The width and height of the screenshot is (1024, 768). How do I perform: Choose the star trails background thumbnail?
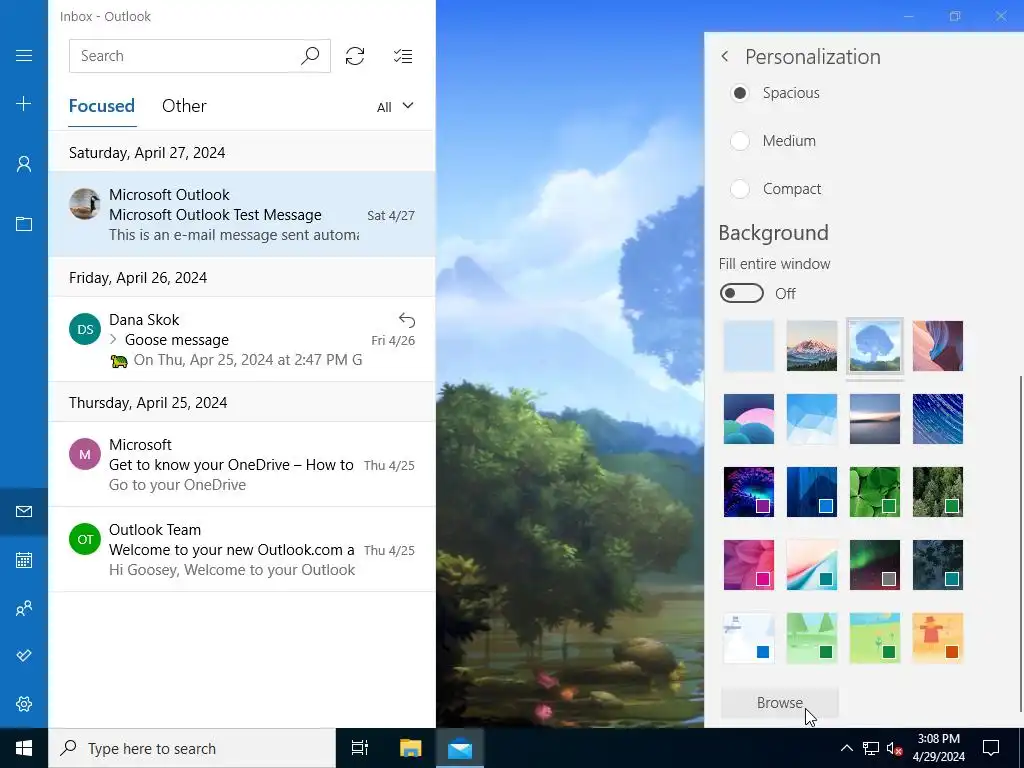938,419
